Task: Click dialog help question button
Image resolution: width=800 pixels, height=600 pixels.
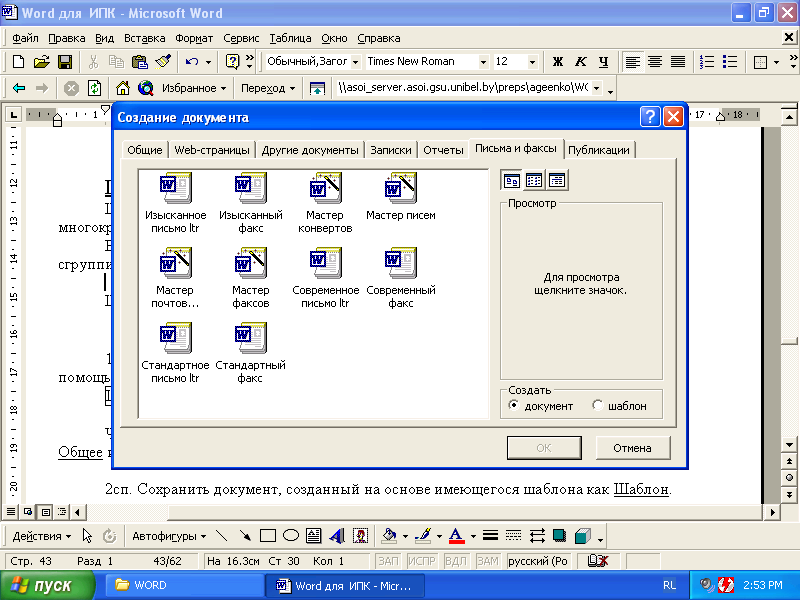Action: [650, 117]
